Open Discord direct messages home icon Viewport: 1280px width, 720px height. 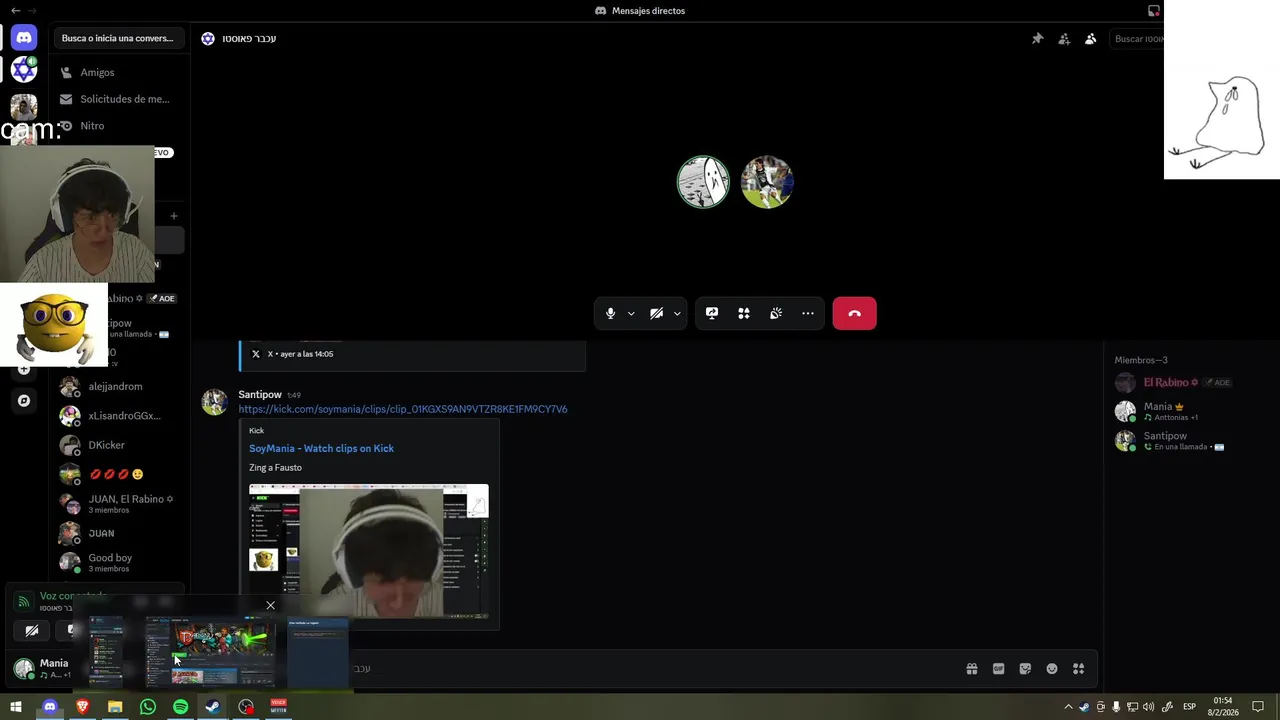point(24,37)
